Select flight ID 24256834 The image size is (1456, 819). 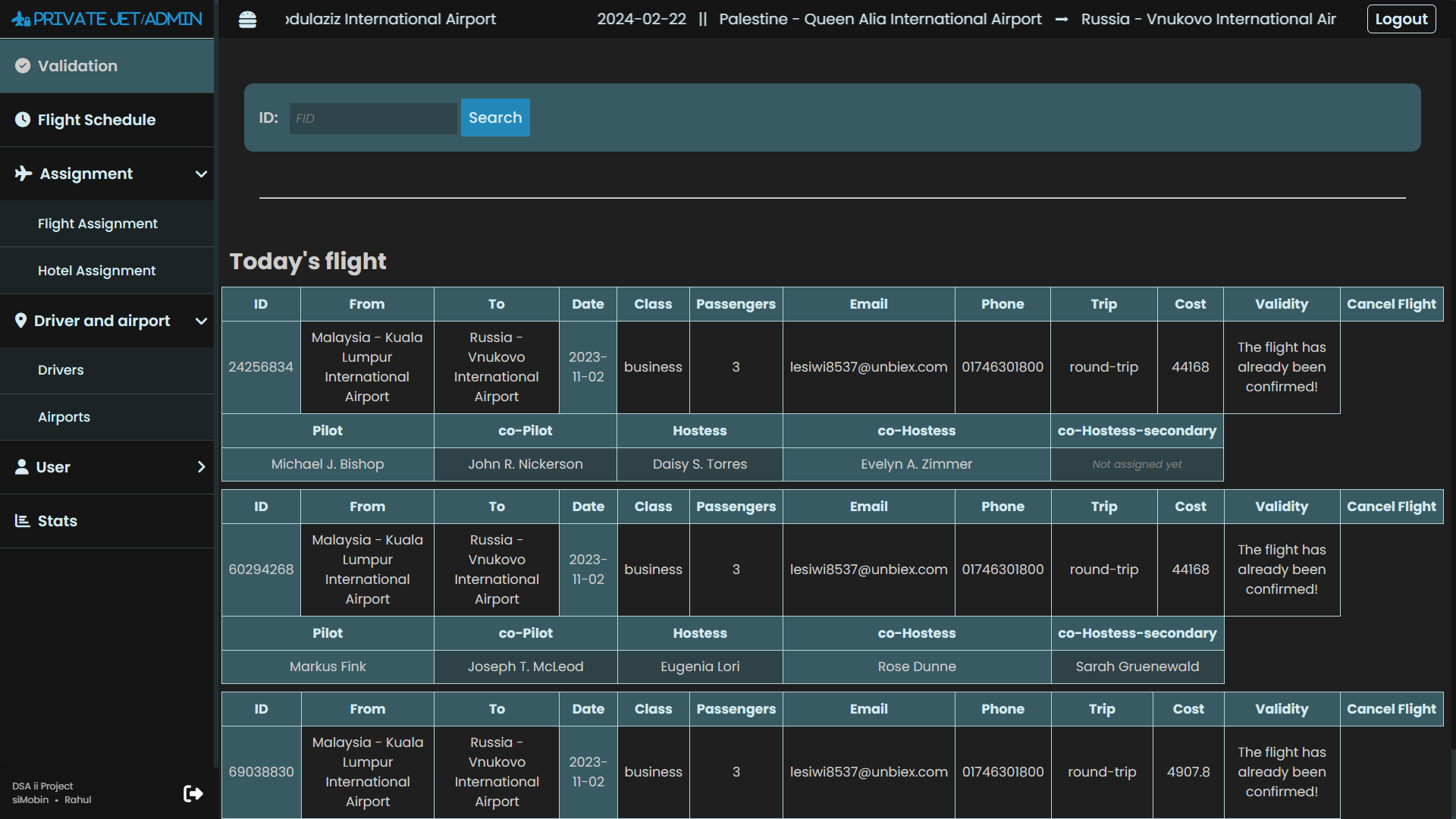(x=261, y=367)
